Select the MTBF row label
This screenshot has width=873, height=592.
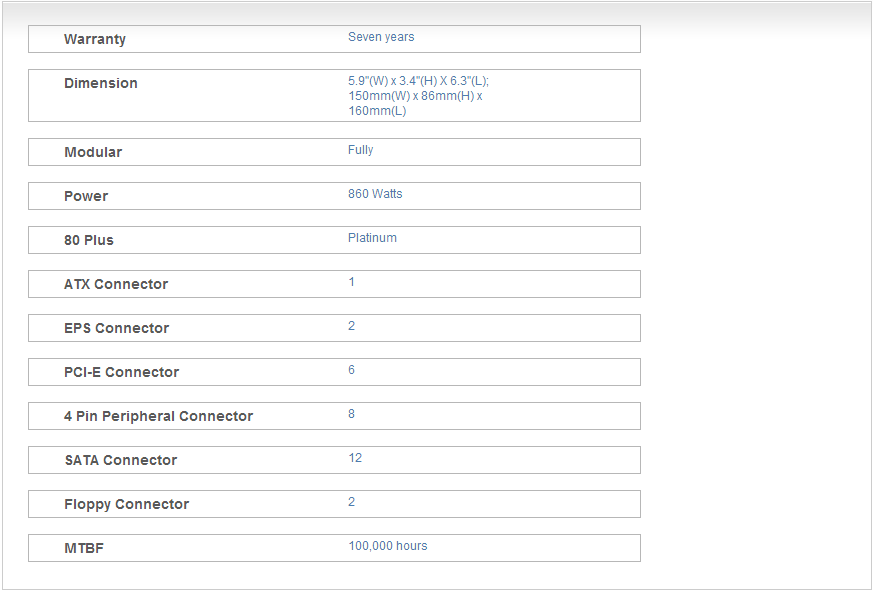(x=84, y=549)
